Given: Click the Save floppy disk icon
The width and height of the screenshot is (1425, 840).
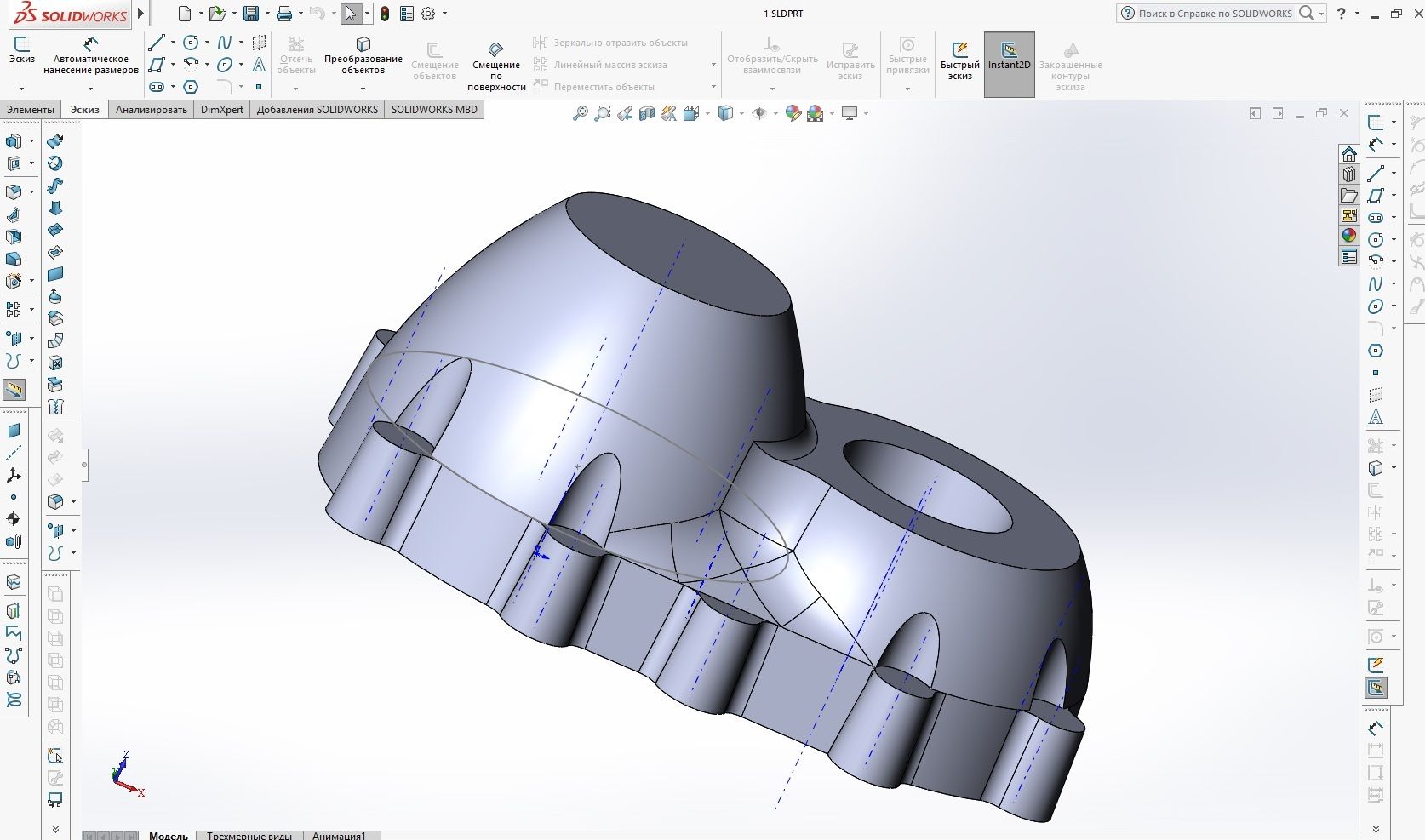Looking at the screenshot, I should click(251, 14).
